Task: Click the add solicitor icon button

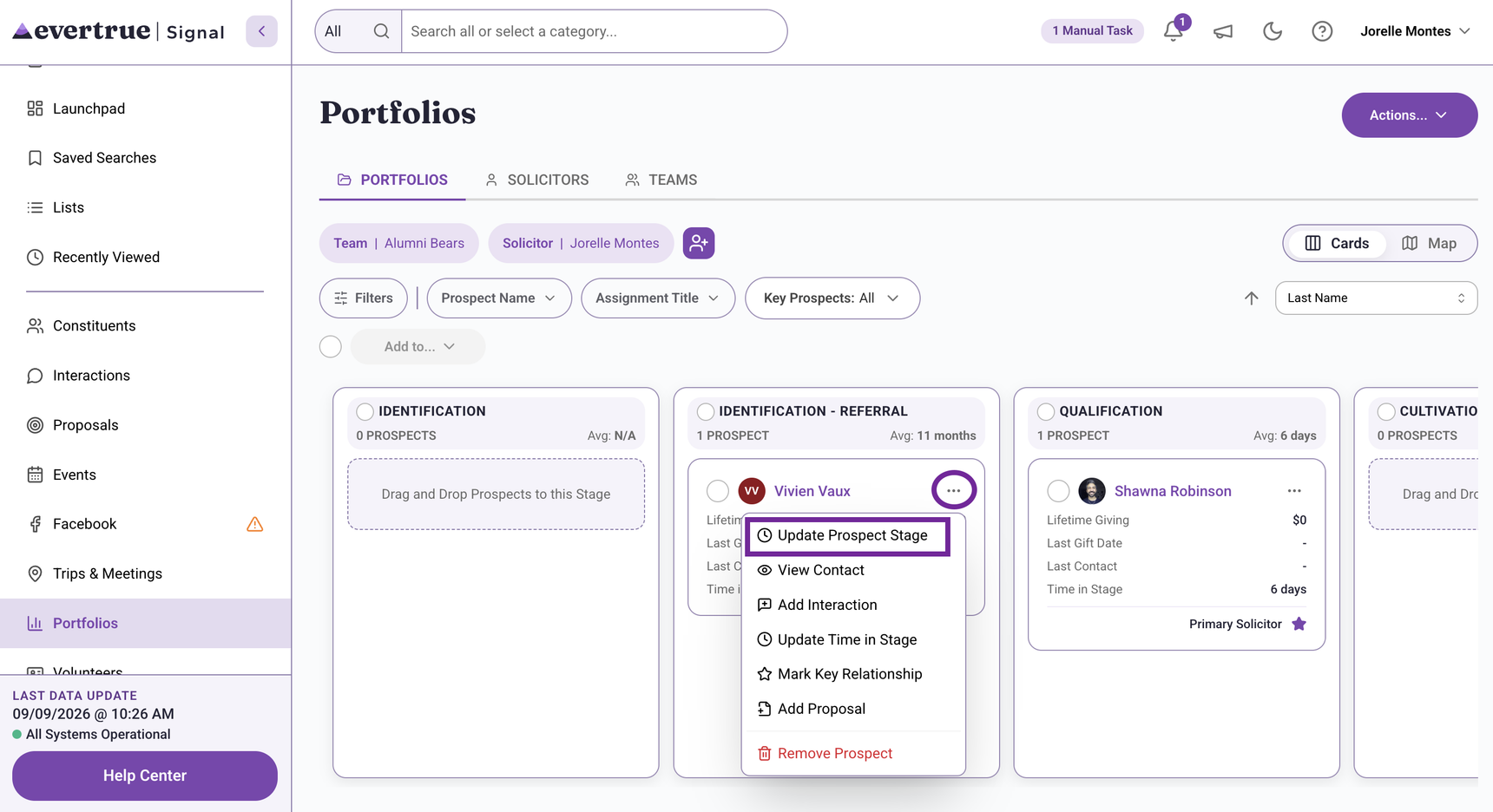Action: click(x=699, y=243)
